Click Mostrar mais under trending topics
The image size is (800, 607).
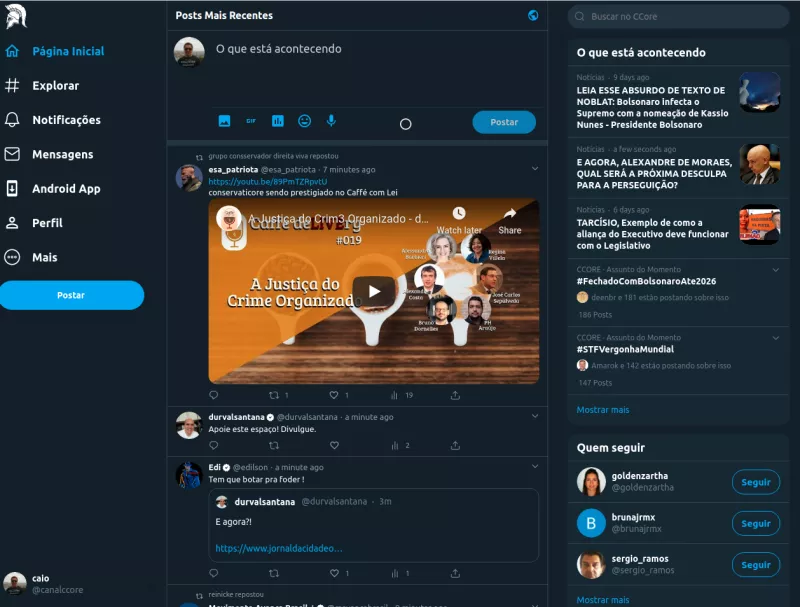603,410
